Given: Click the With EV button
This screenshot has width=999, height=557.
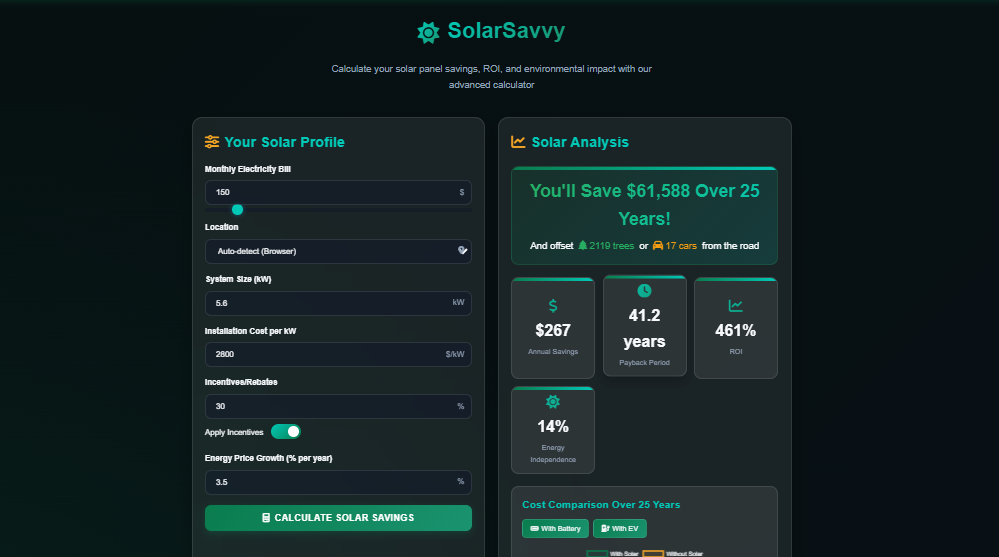Looking at the screenshot, I should [620, 528].
